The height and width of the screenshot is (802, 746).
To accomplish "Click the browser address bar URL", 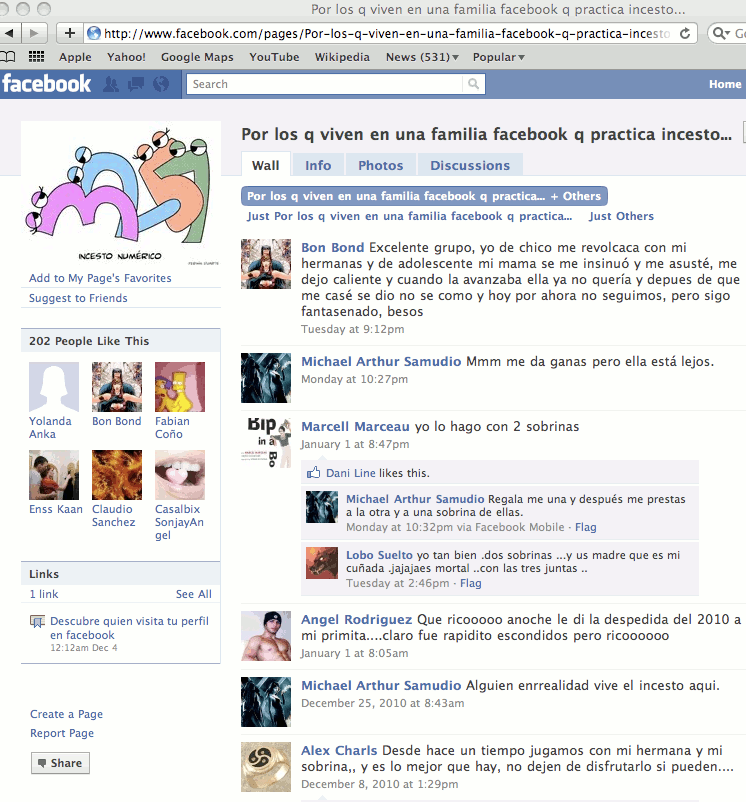I will click(x=387, y=34).
